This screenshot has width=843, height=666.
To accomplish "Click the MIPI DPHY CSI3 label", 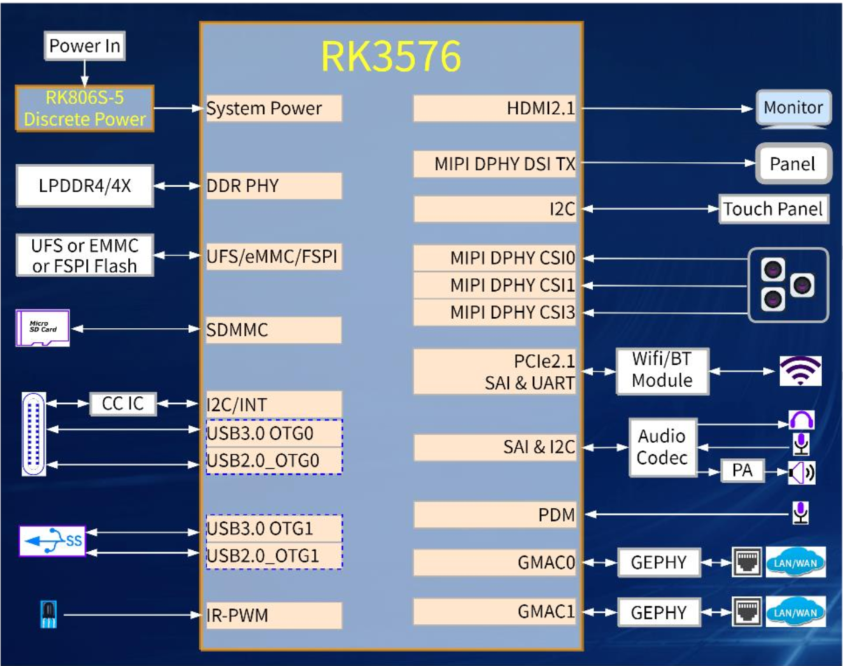I will (495, 312).
